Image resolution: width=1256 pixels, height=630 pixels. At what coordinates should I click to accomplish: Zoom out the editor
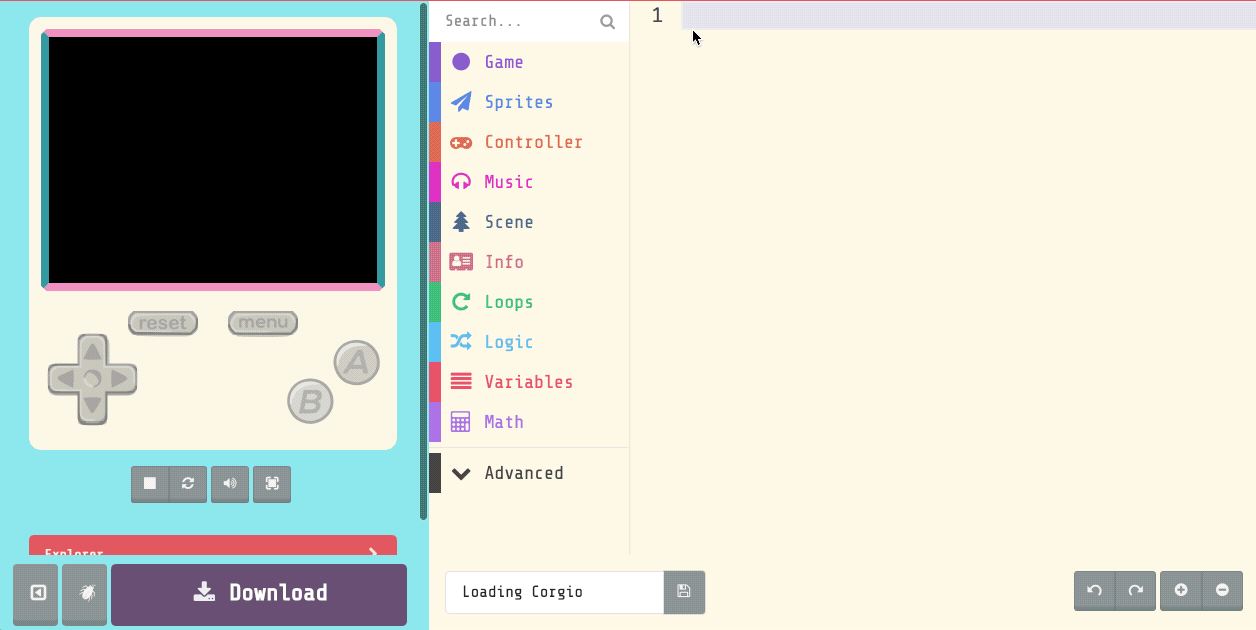click(x=1222, y=591)
